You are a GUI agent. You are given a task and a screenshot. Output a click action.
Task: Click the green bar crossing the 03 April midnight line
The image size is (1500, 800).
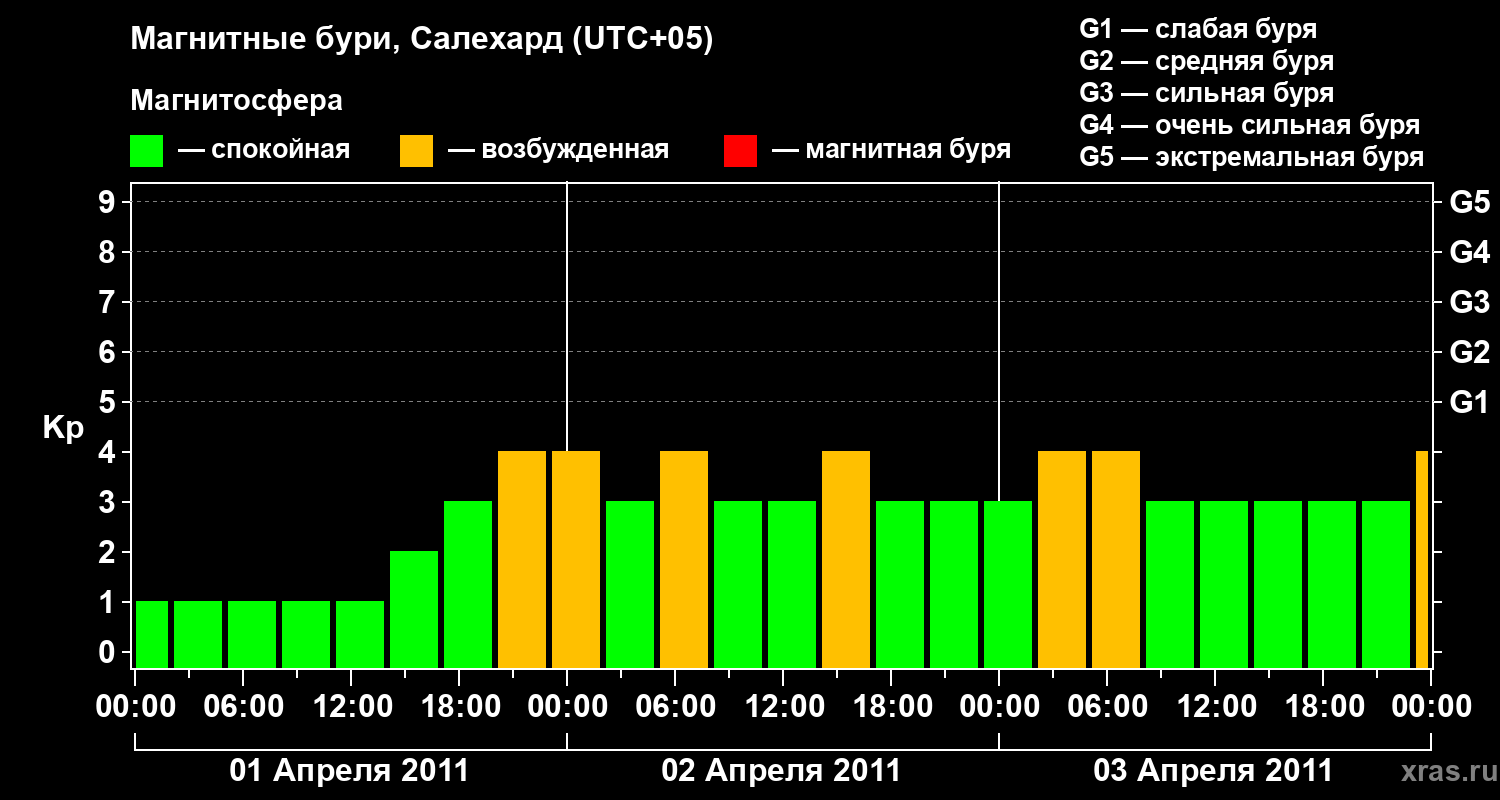coord(1008,584)
